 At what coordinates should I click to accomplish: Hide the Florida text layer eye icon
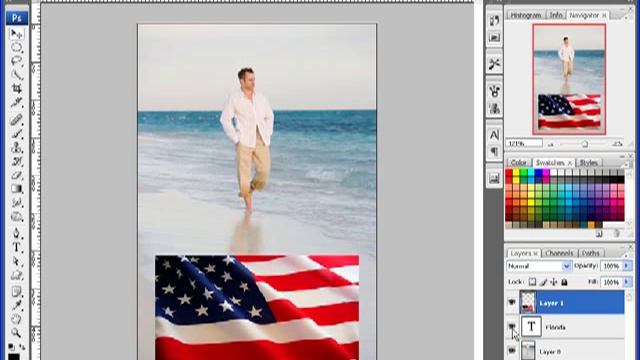pyautogui.click(x=512, y=326)
